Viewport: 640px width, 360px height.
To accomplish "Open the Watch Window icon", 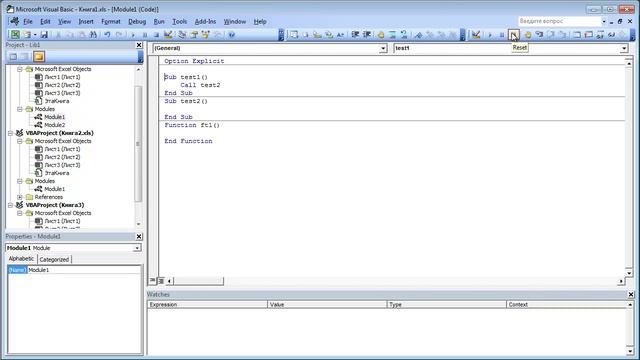I will (600, 35).
